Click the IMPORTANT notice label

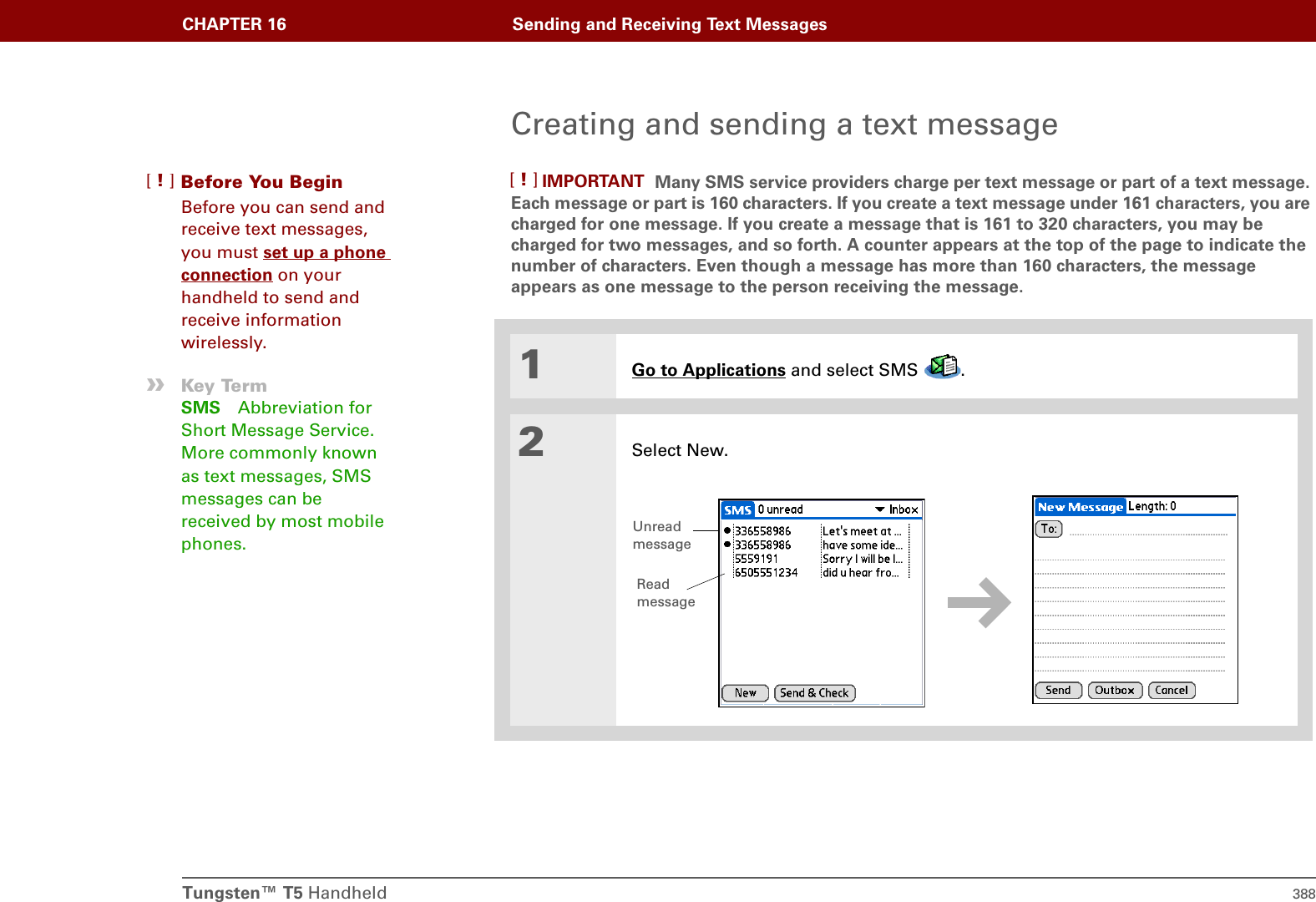(592, 181)
